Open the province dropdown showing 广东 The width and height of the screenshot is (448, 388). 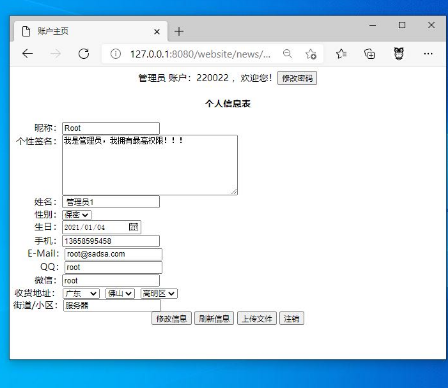81,293
